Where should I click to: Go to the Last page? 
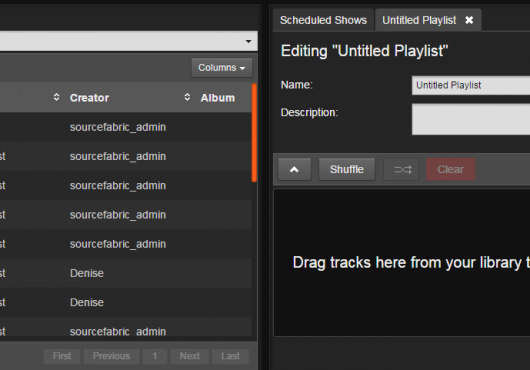pos(231,356)
